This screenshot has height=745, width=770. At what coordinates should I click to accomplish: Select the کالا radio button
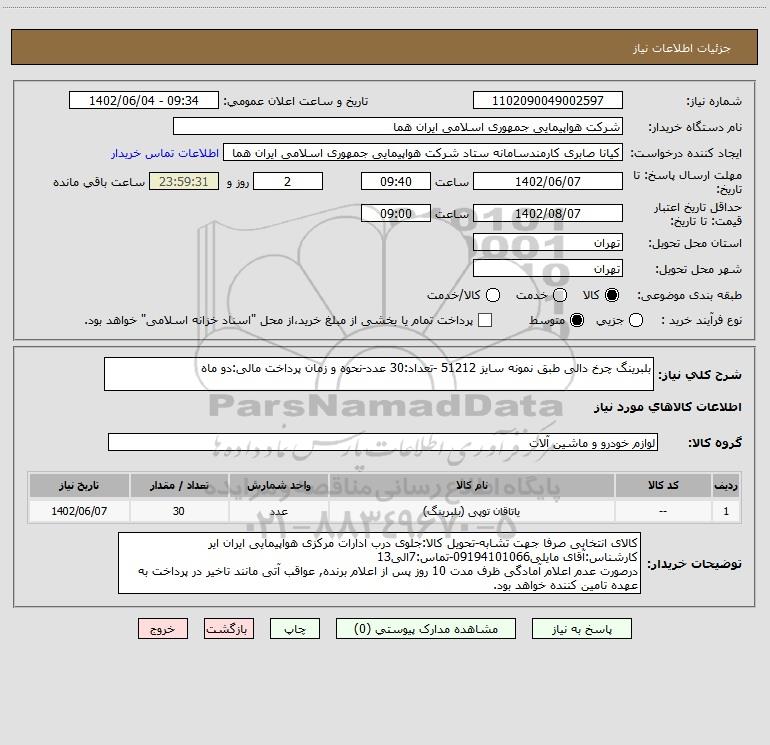(x=612, y=295)
